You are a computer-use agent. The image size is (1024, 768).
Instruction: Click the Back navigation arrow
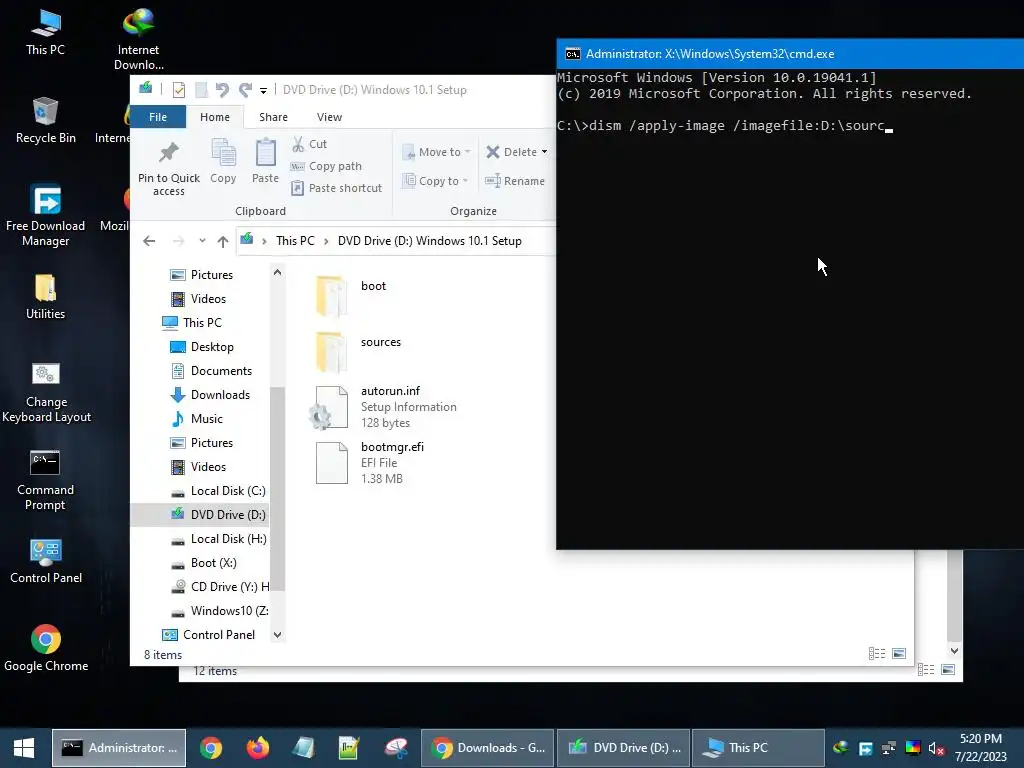(149, 241)
